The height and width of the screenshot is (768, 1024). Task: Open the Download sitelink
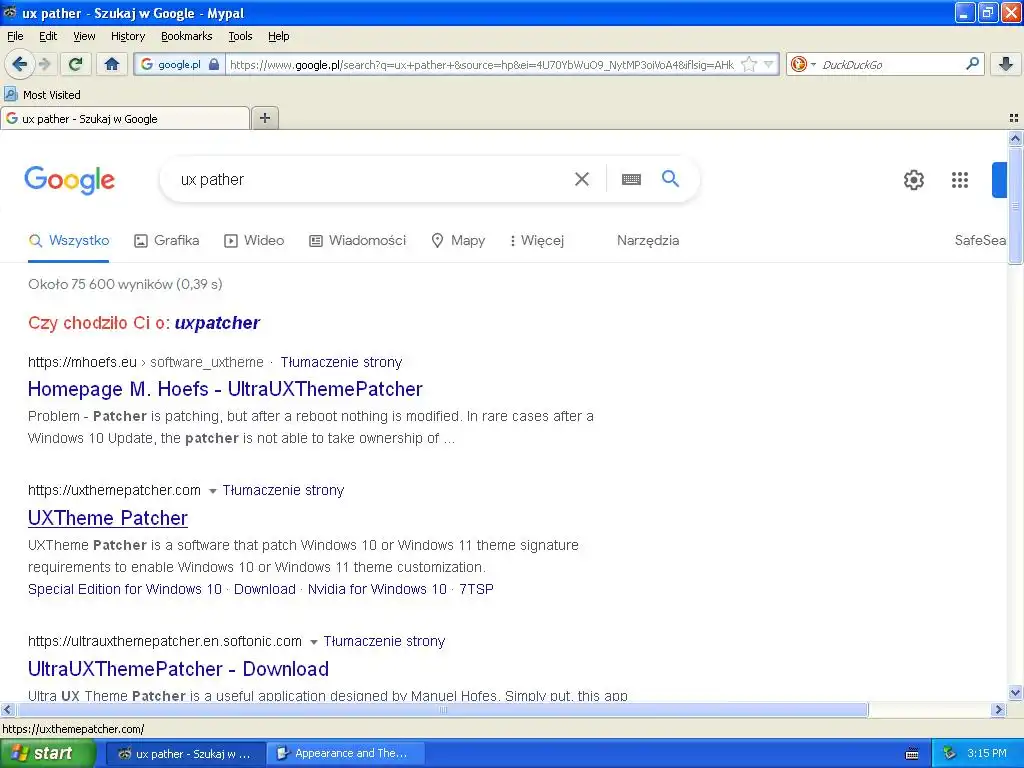[264, 589]
